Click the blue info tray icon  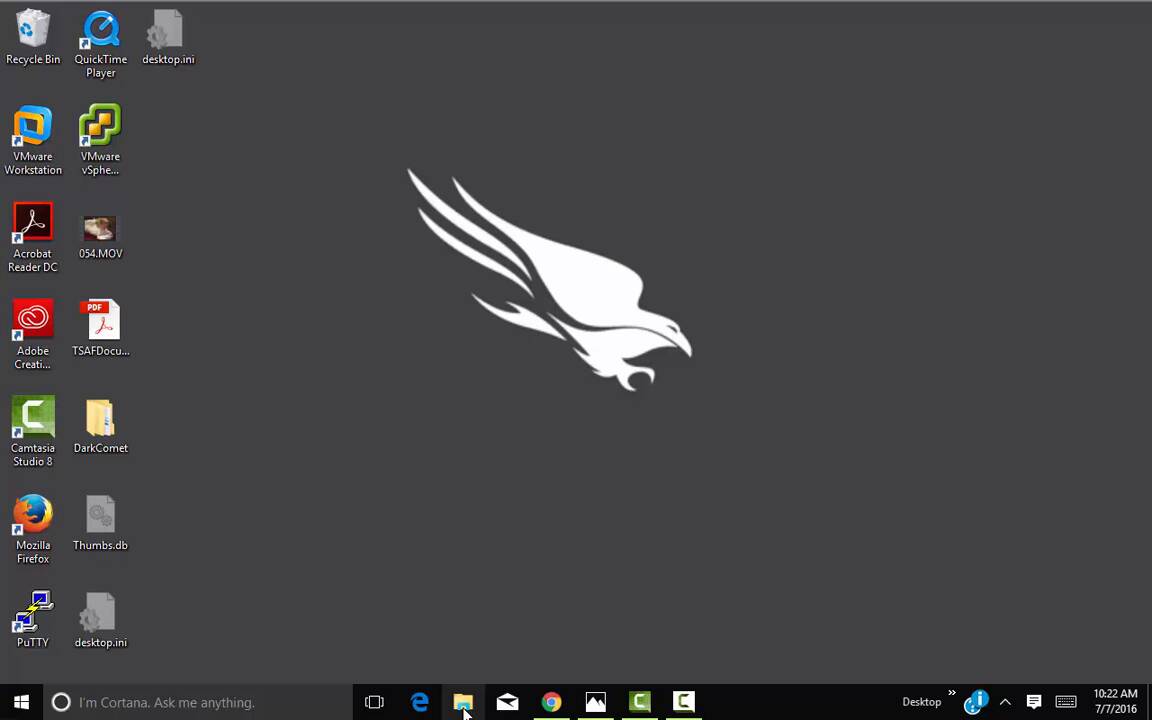point(977,702)
